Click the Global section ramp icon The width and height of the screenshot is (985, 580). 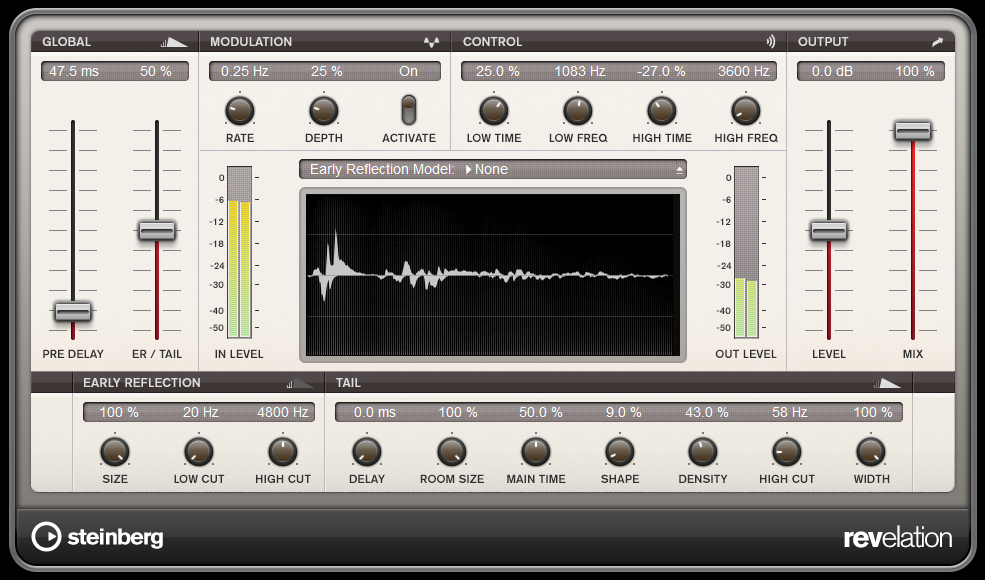coord(174,42)
